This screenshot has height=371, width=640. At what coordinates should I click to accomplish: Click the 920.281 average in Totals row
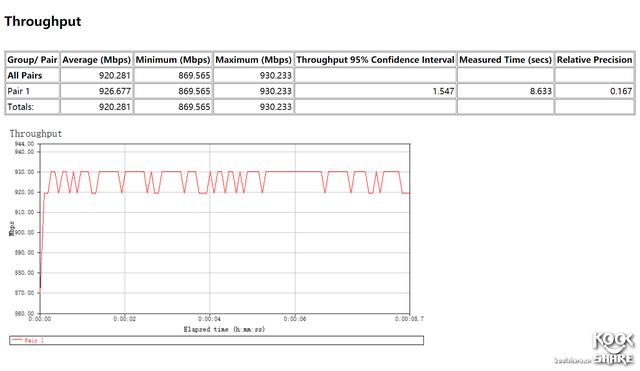[x=115, y=107]
